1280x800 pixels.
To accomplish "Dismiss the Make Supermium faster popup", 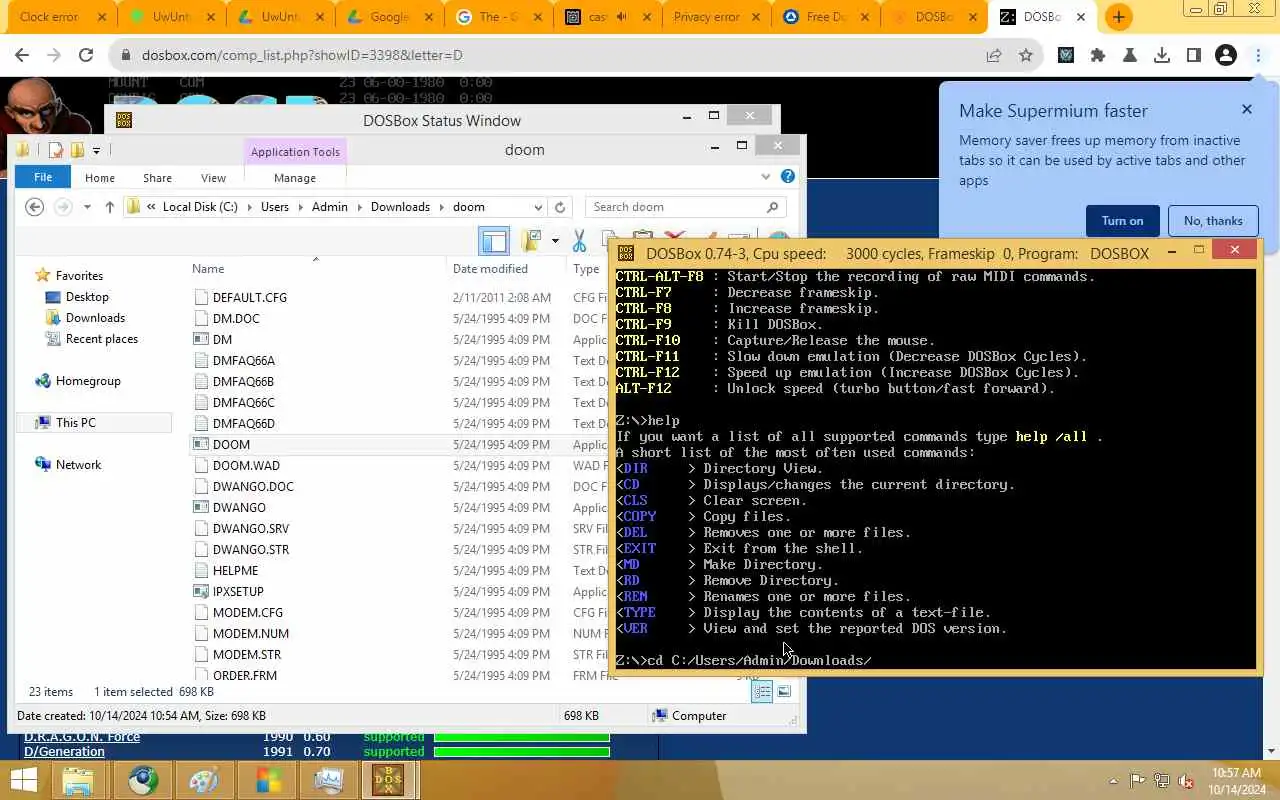I will 1247,109.
